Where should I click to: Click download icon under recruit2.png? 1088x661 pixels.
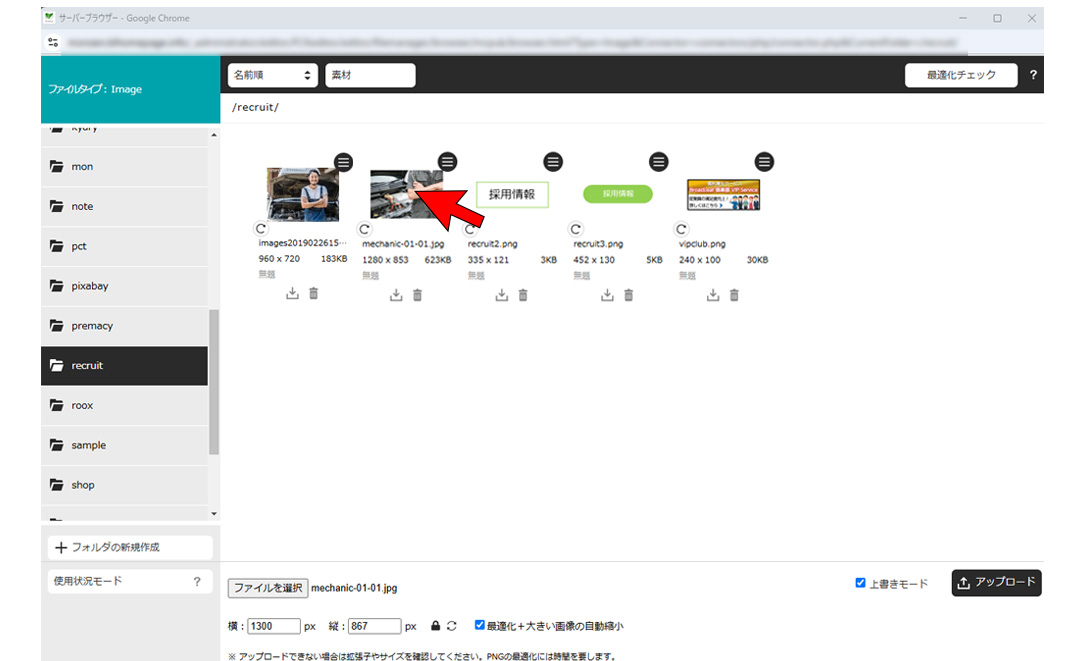click(501, 295)
